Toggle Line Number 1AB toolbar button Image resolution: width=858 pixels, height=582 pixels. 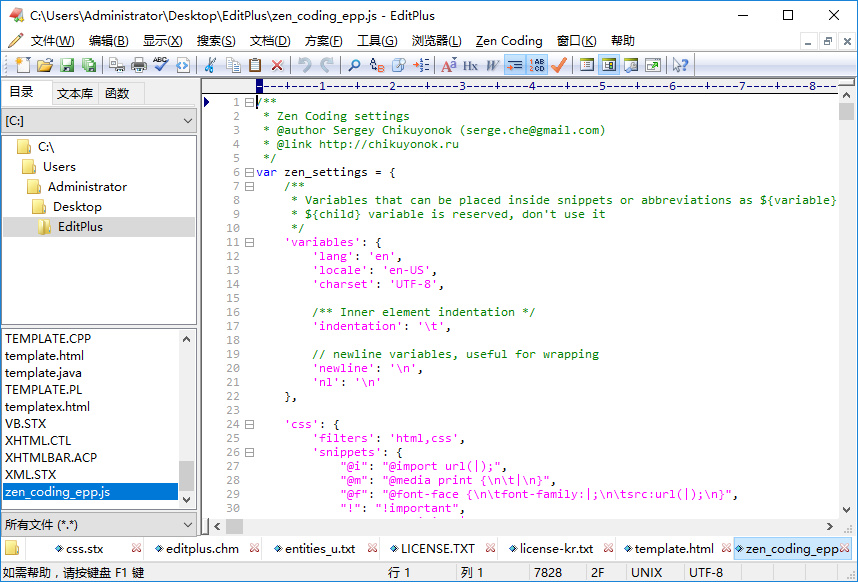[537, 65]
